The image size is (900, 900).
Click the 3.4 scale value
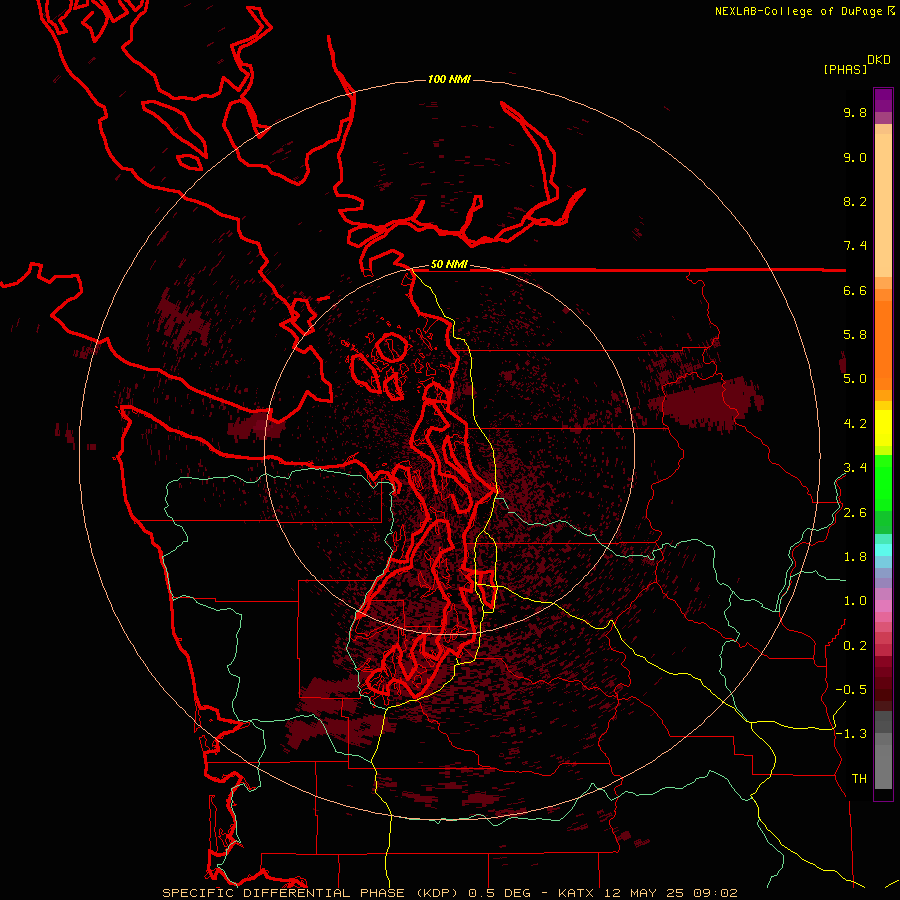[855, 468]
